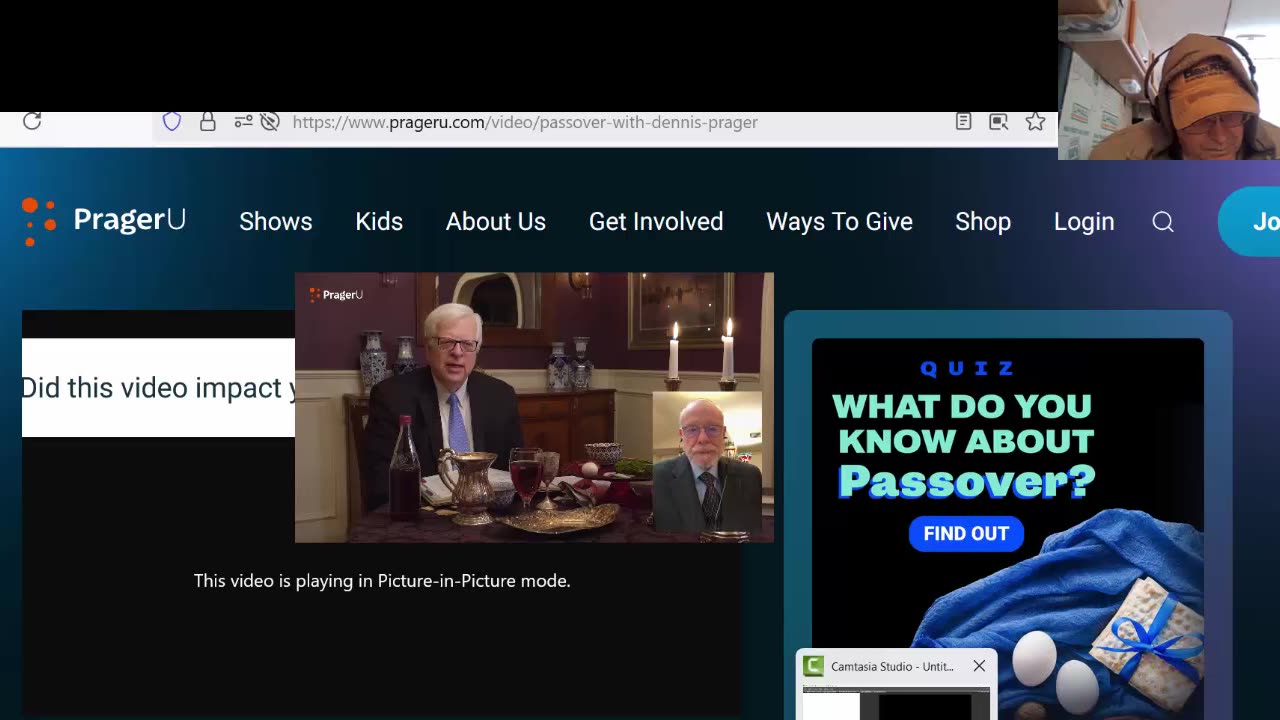Image resolution: width=1280 pixels, height=720 pixels.
Task: Open the Ways To Give menu
Action: (x=839, y=222)
